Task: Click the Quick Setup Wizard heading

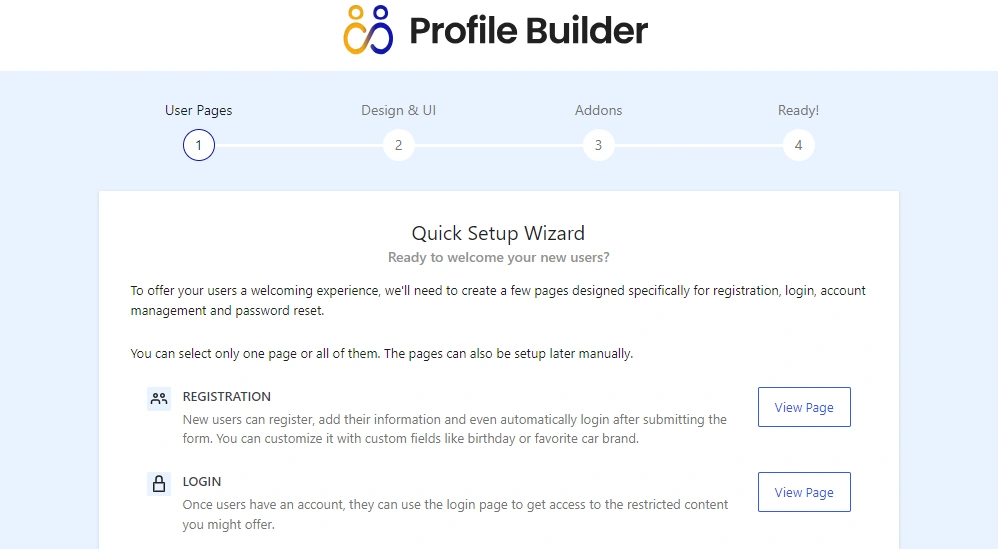Action: (x=498, y=234)
